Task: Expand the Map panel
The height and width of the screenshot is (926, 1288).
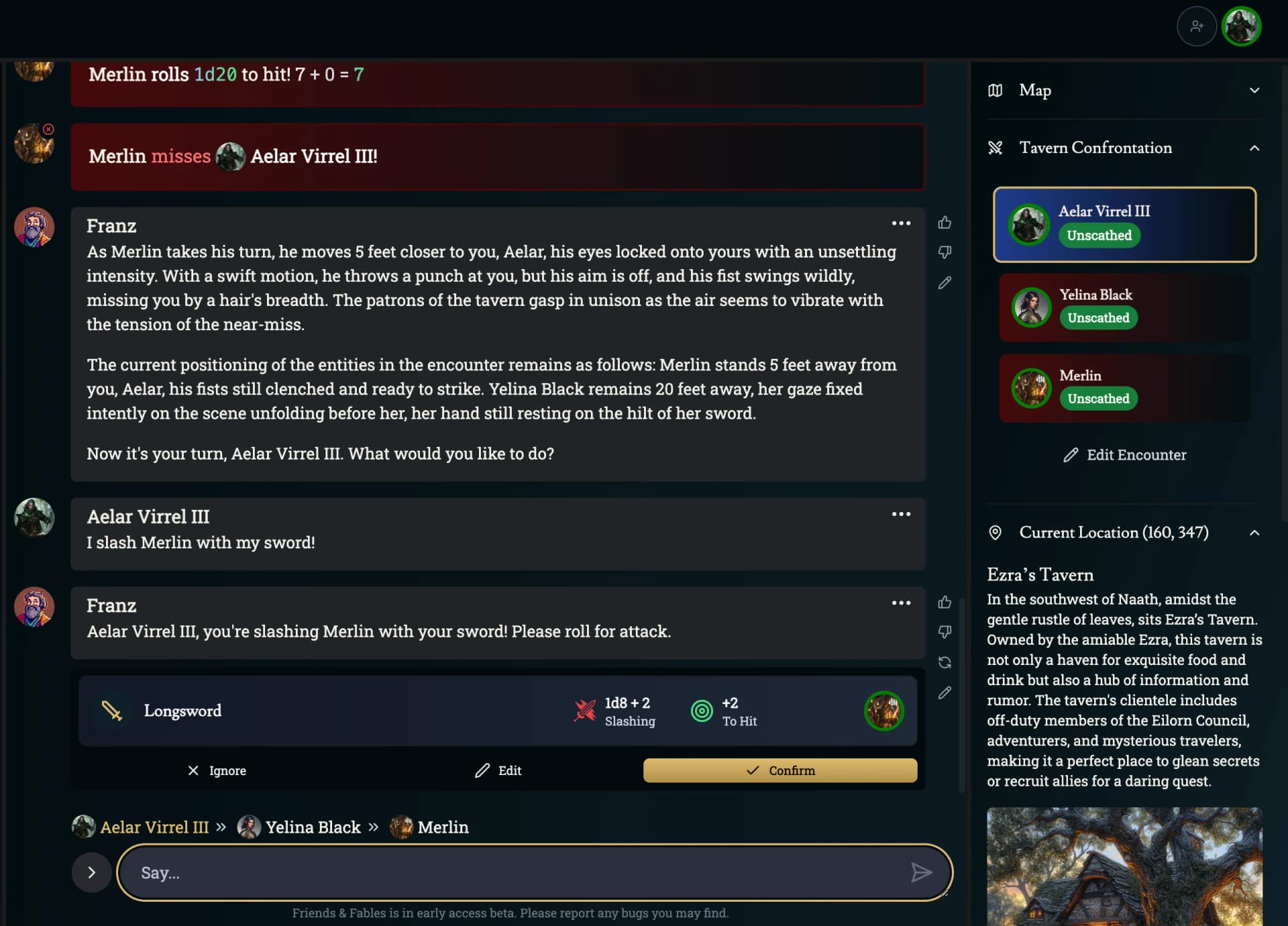Action: (1124, 90)
